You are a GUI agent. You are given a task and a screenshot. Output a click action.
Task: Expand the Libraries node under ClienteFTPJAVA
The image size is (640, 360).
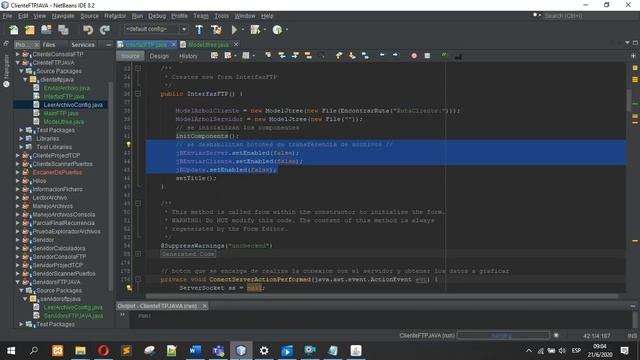coord(21,138)
